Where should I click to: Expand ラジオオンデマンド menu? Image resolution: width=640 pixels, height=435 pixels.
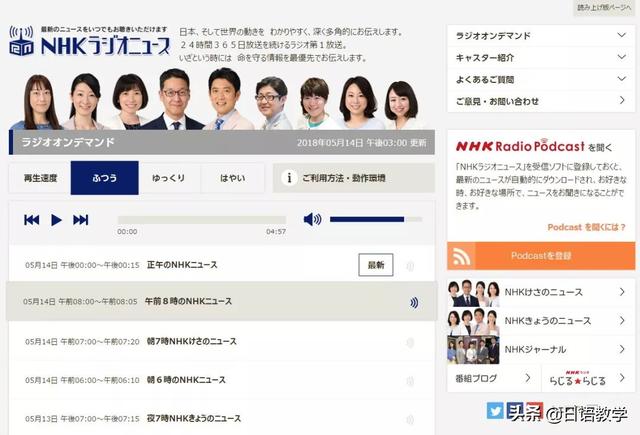coord(541,36)
